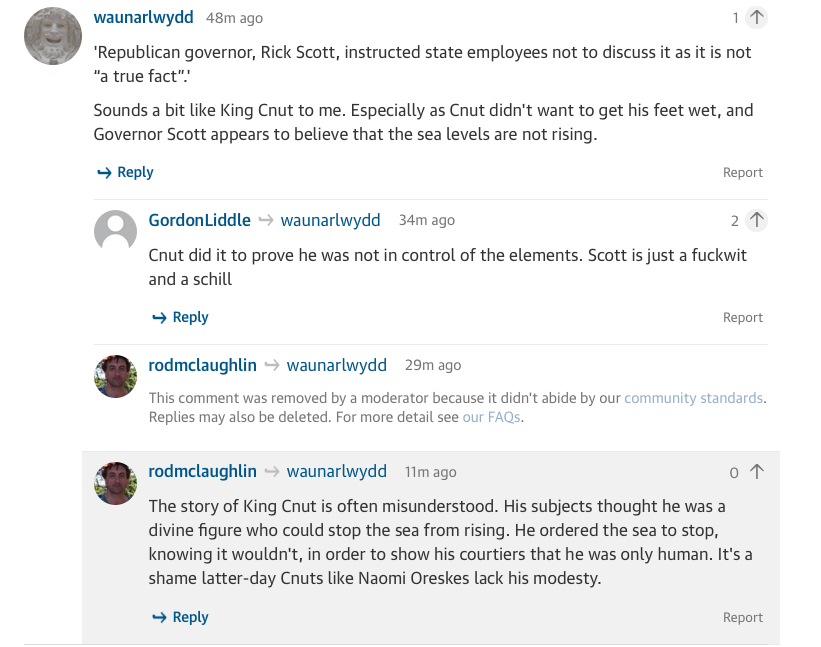Visit waunarlwydd's profile from top username
The image size is (821, 647).
[143, 18]
